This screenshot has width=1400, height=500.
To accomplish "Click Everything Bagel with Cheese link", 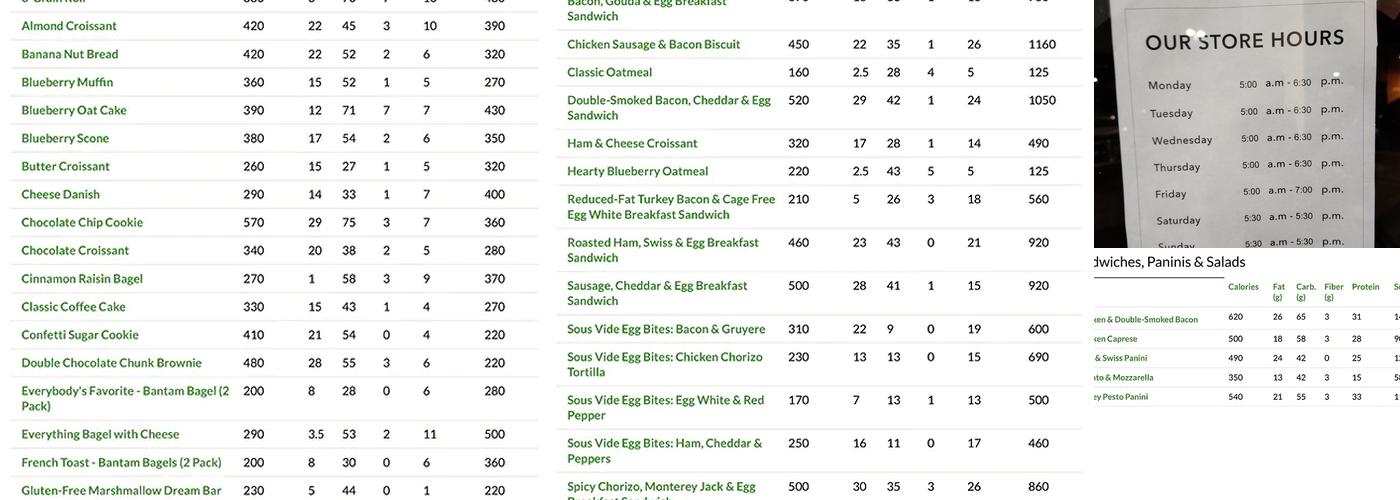I will point(100,434).
